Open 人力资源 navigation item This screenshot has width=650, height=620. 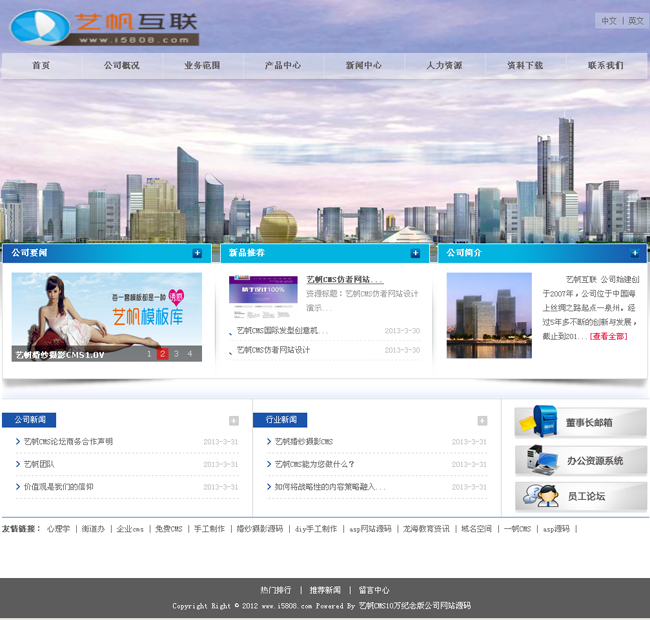point(444,65)
